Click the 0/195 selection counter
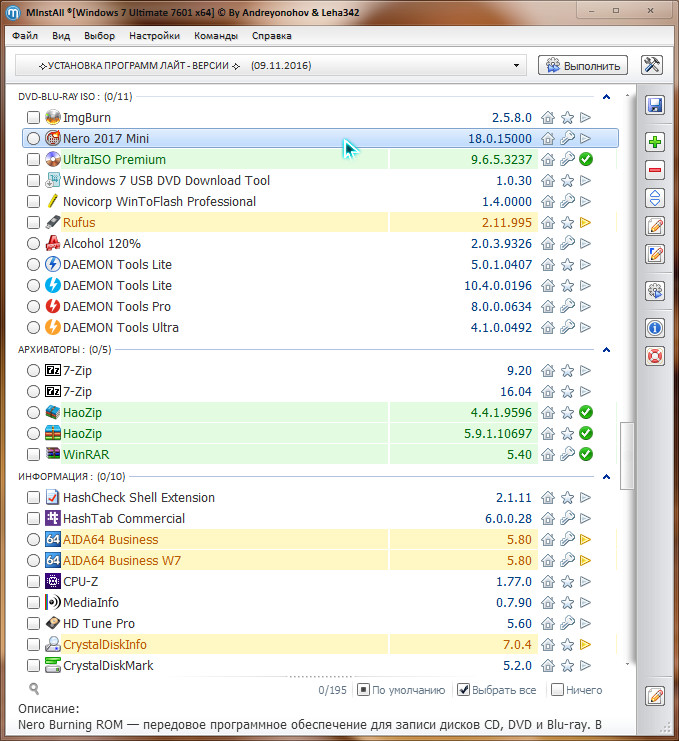679x741 pixels. pos(332,690)
